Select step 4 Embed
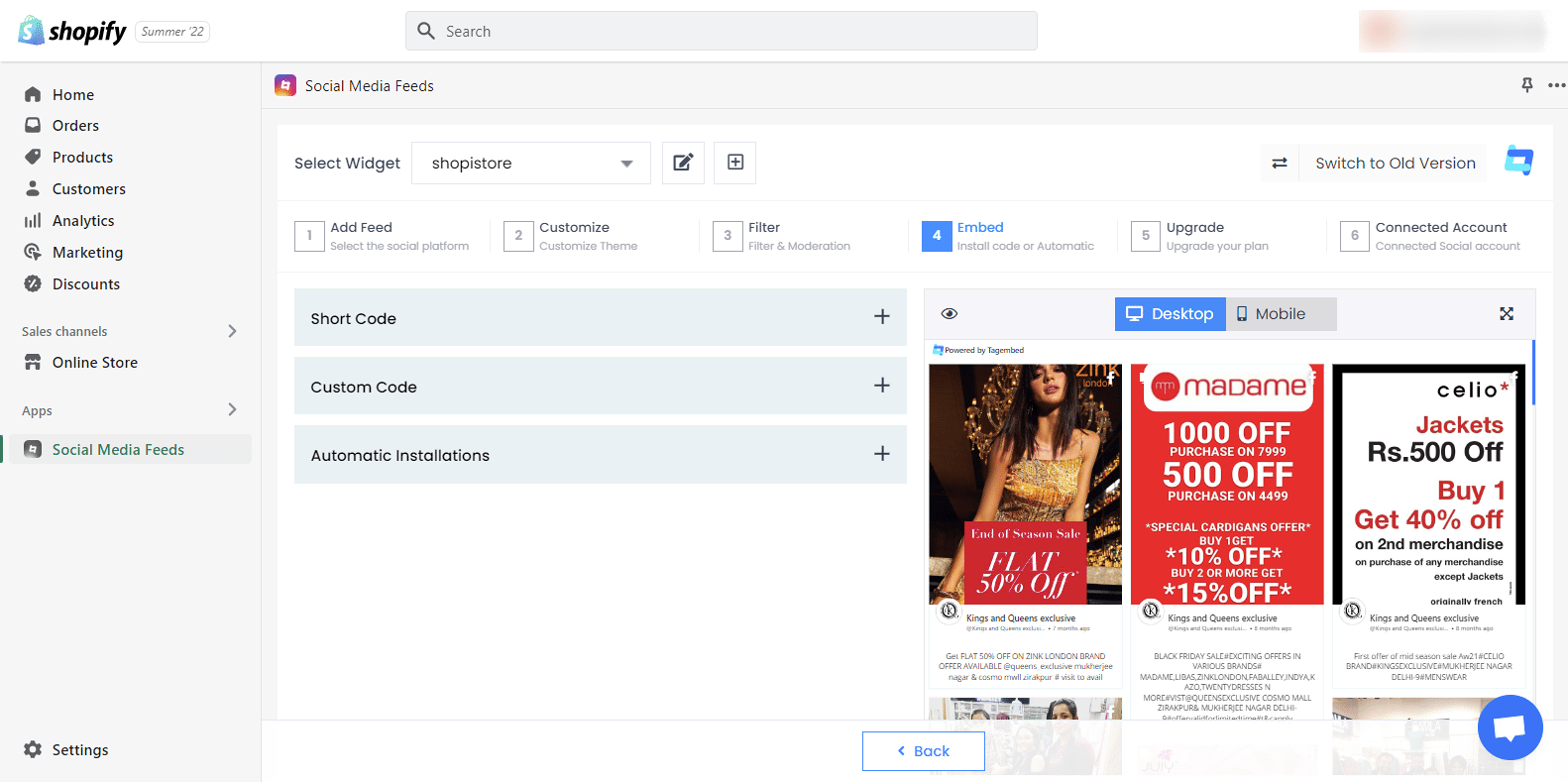 pyautogui.click(x=1008, y=236)
